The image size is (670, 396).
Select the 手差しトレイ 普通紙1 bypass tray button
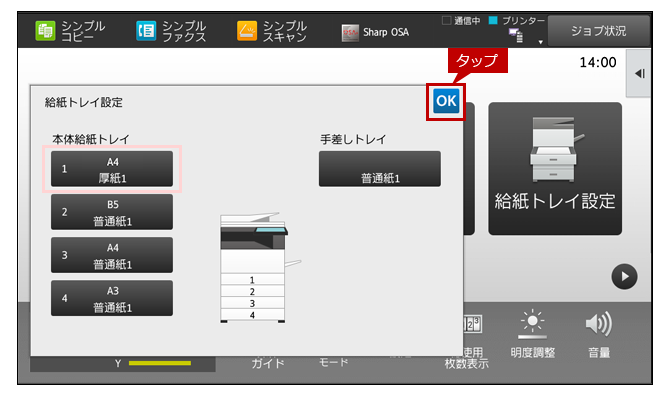[379, 169]
